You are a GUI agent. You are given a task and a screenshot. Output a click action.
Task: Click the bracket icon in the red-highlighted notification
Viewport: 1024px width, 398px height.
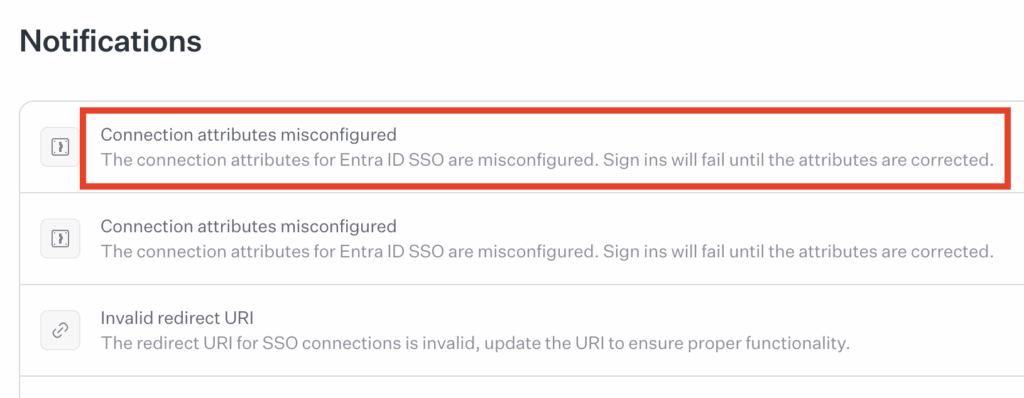pyautogui.click(x=60, y=147)
